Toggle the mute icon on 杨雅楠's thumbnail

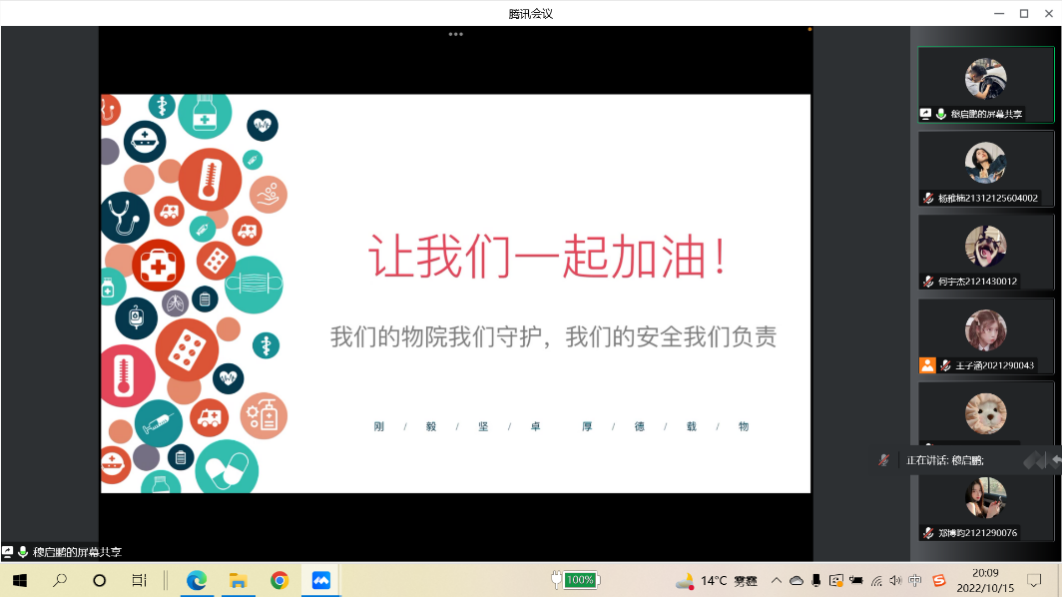(x=927, y=198)
